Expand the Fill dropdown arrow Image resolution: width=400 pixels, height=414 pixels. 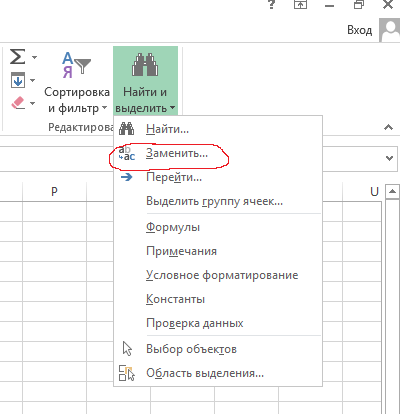32,80
